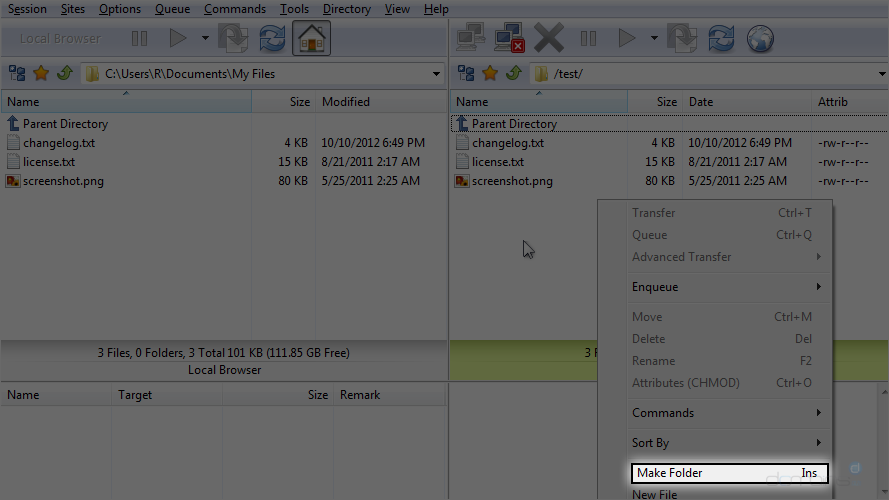Refresh the local browser file list

point(272,39)
